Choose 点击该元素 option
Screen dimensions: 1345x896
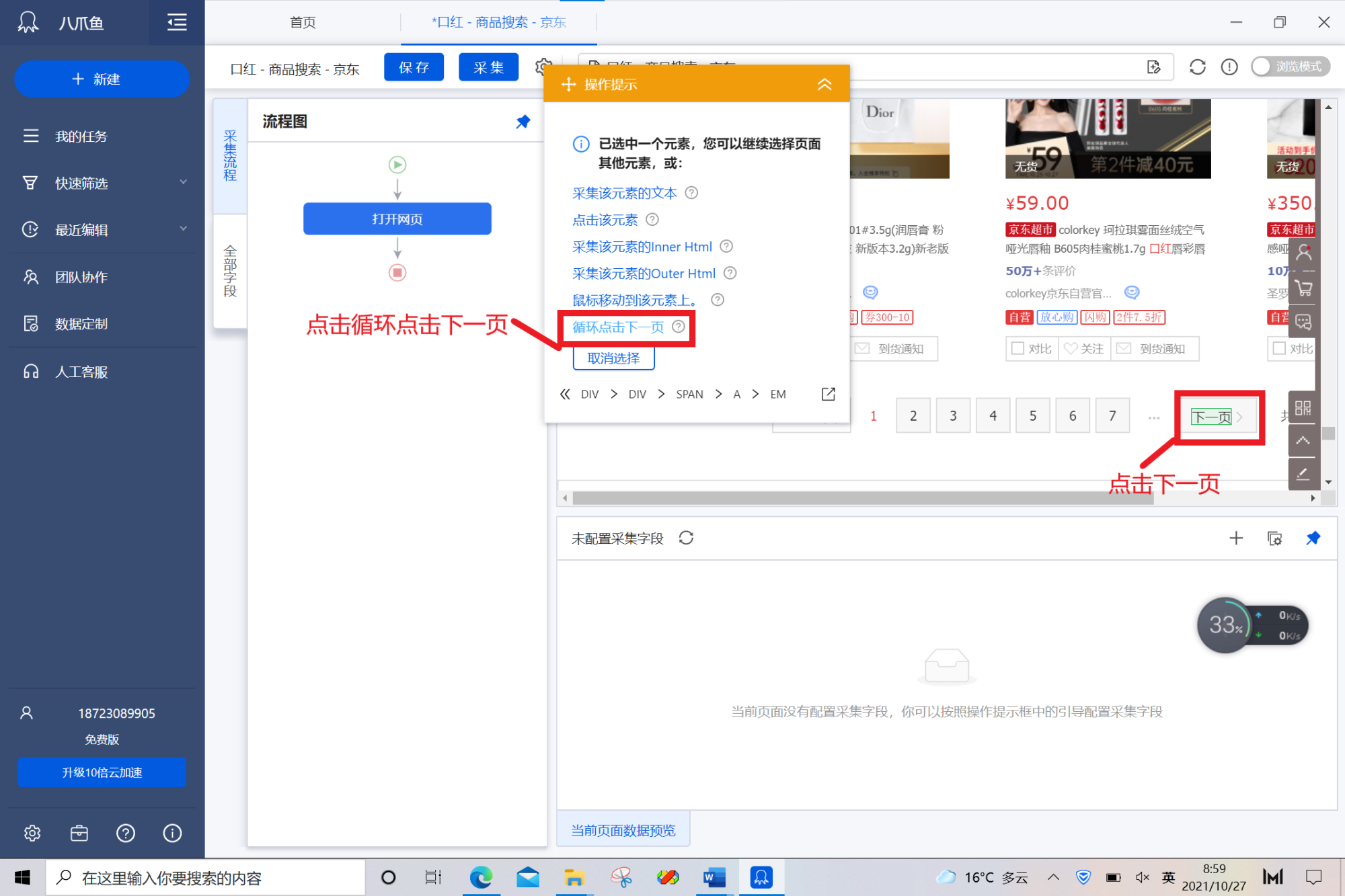[x=605, y=220]
